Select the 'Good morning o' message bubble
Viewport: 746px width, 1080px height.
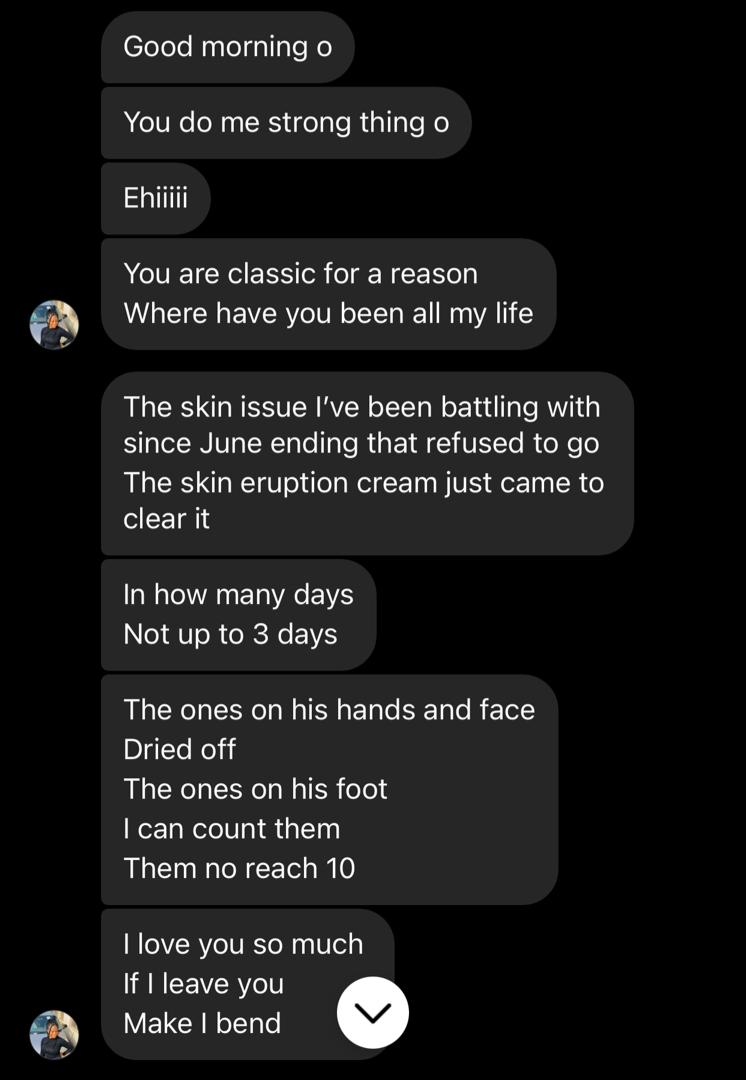point(228,48)
